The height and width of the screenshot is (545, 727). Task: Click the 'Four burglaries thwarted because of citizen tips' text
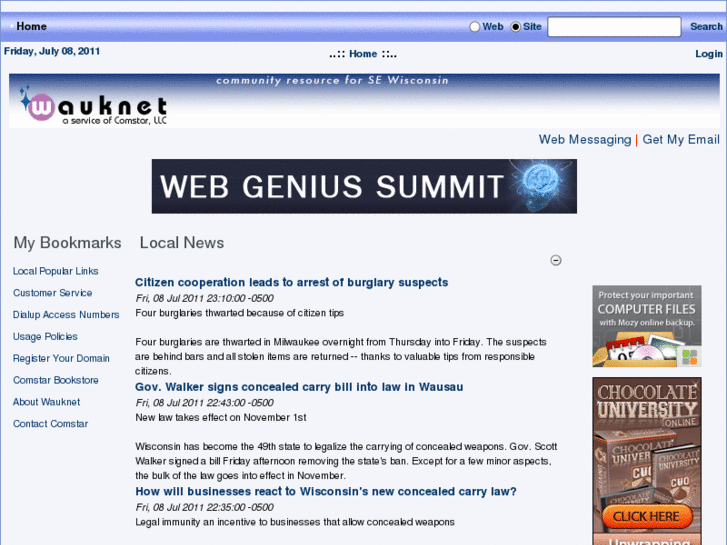(x=239, y=313)
